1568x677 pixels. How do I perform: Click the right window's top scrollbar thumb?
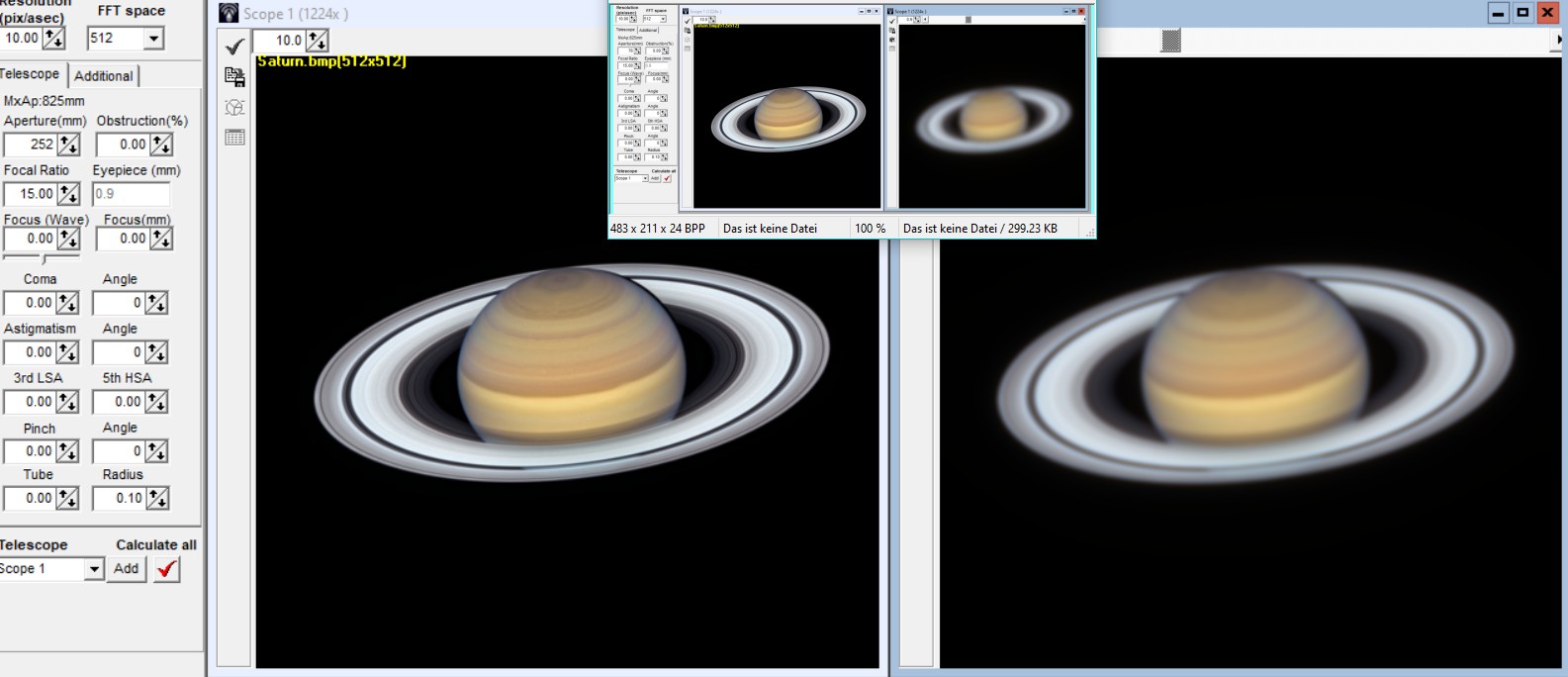pyautogui.click(x=1170, y=41)
